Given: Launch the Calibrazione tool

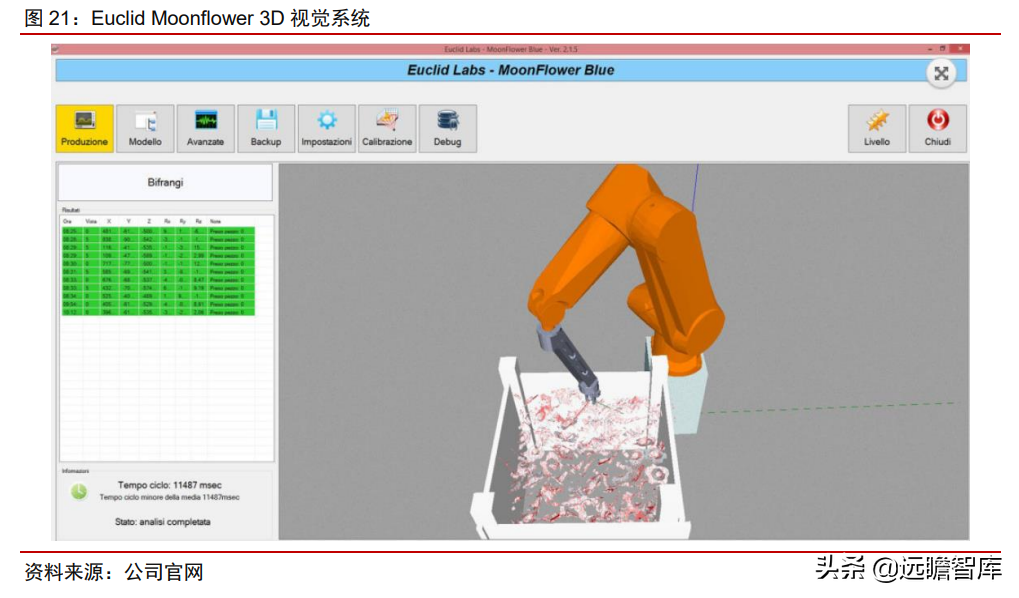Looking at the screenshot, I should [x=387, y=129].
